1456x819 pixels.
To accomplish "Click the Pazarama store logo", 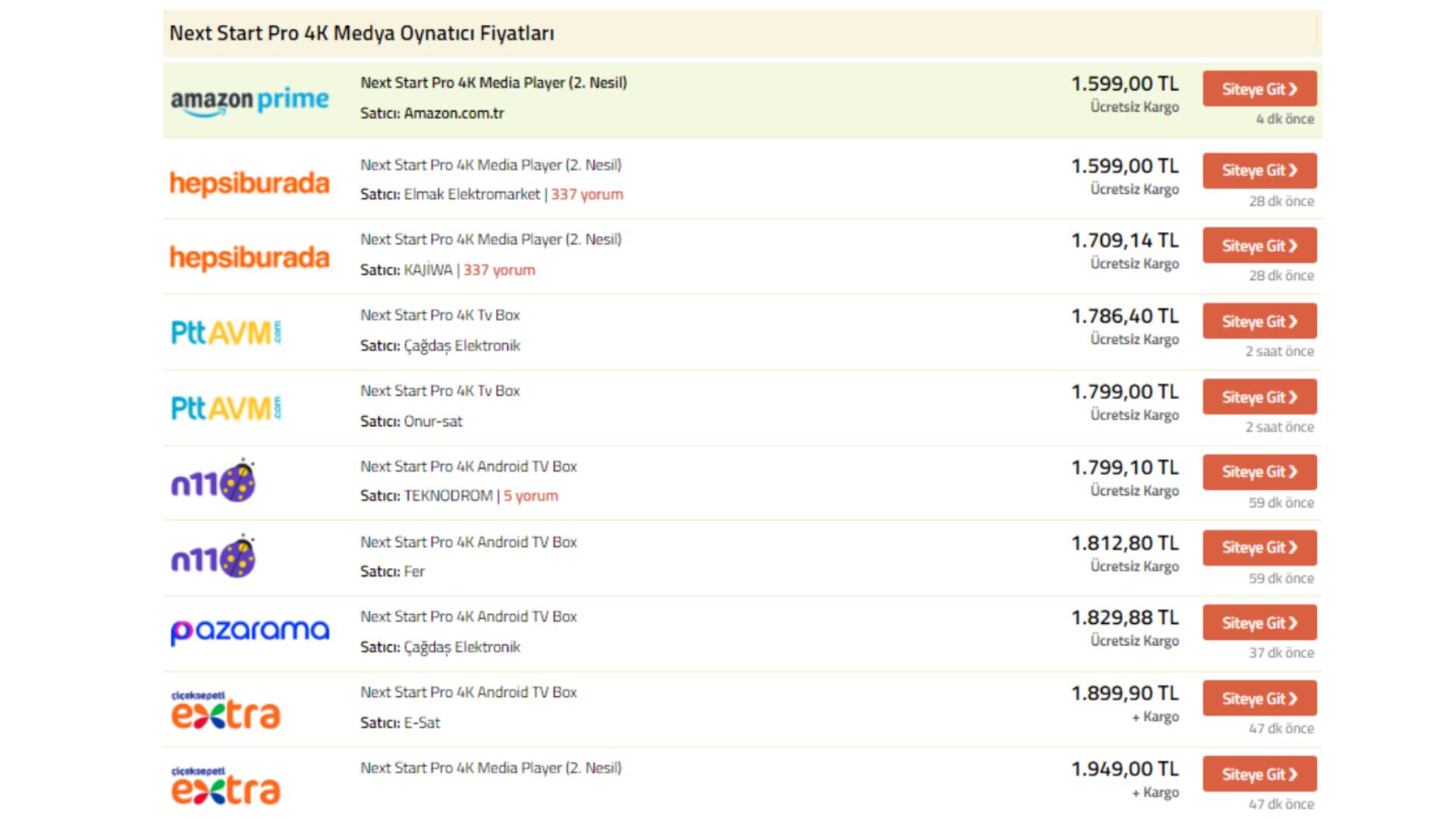I will 249,632.
